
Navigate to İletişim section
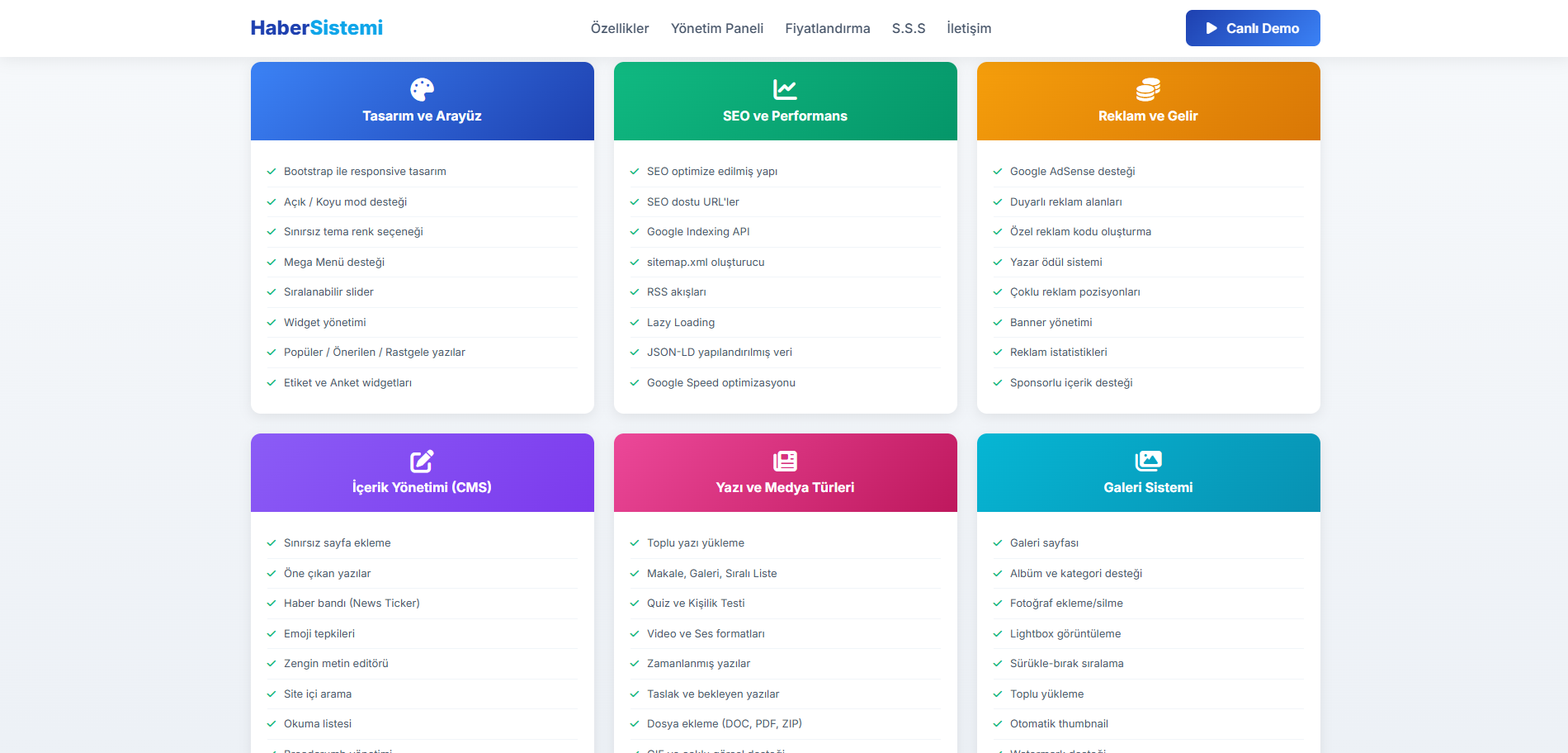click(969, 28)
